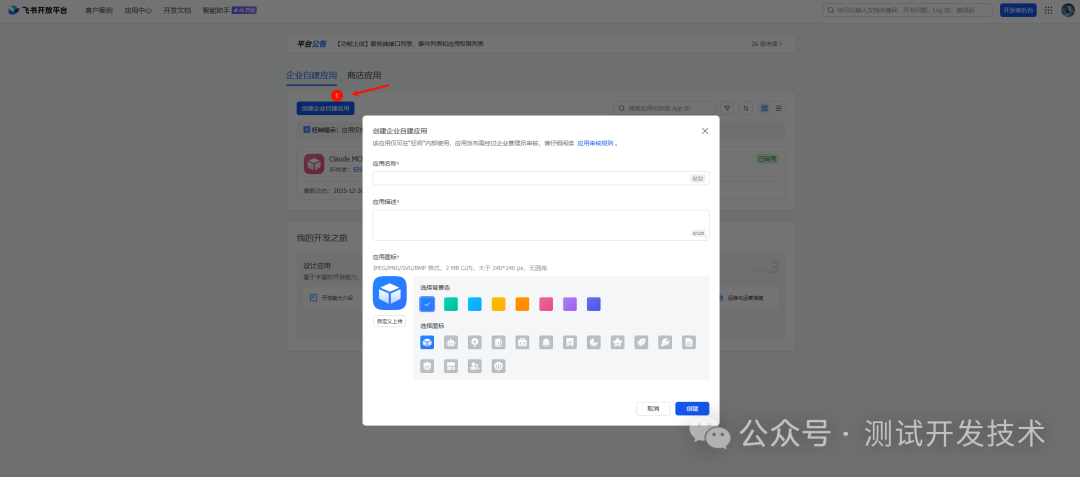
Task: Pick the blue checked background color
Action: pyautogui.click(x=427, y=304)
